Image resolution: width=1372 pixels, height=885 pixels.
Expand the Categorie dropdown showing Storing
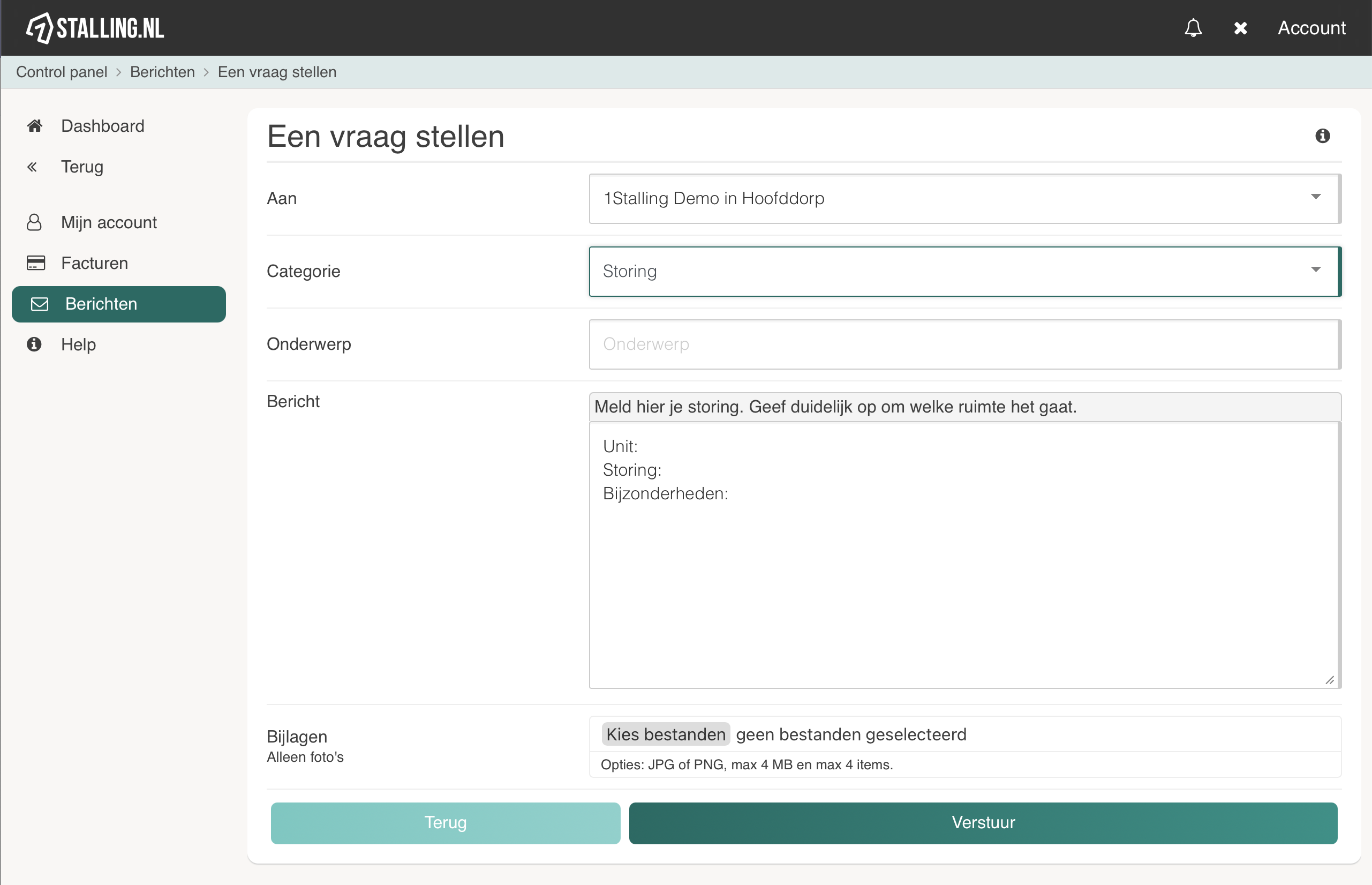click(964, 271)
